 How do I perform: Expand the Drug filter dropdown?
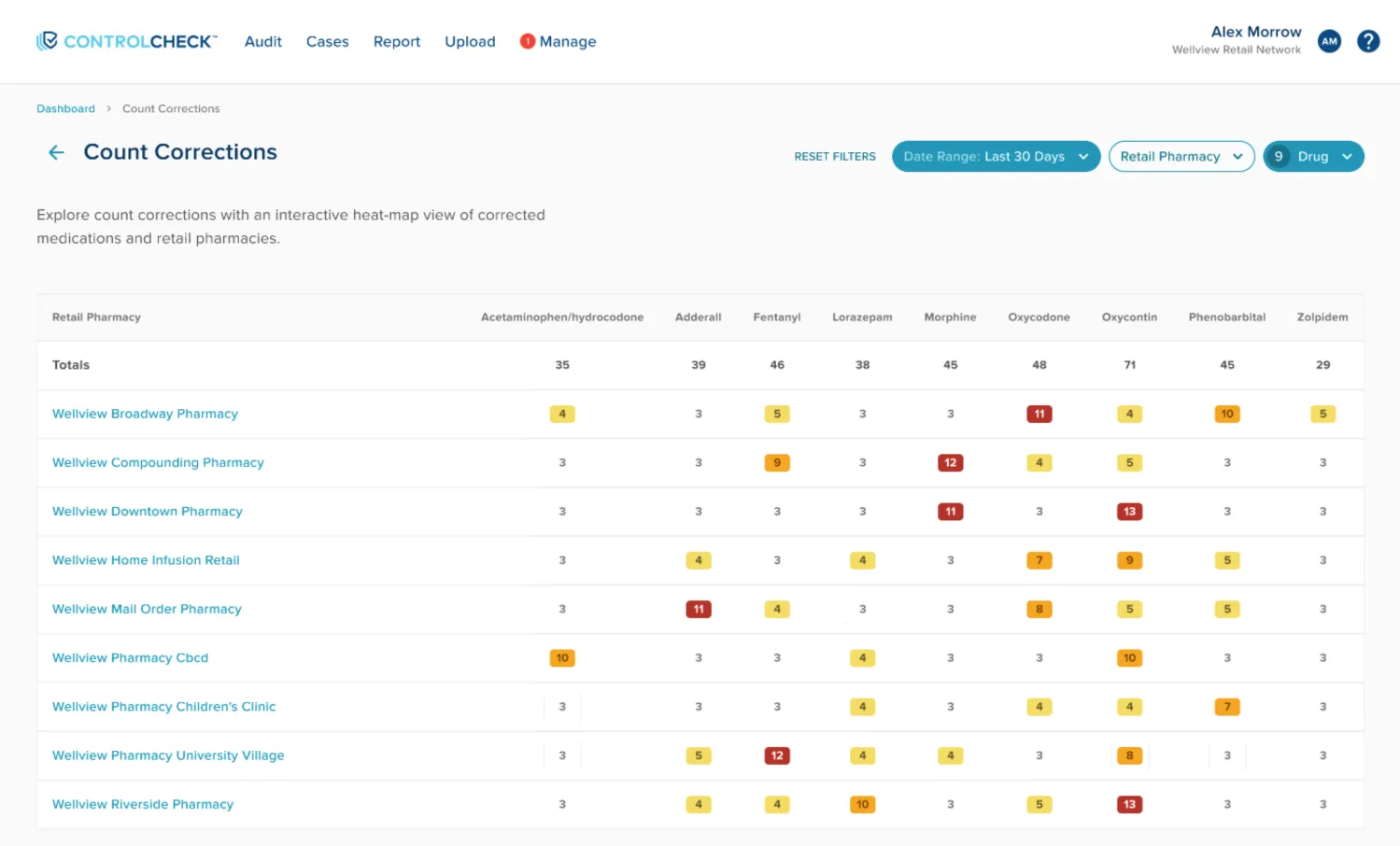pos(1314,156)
